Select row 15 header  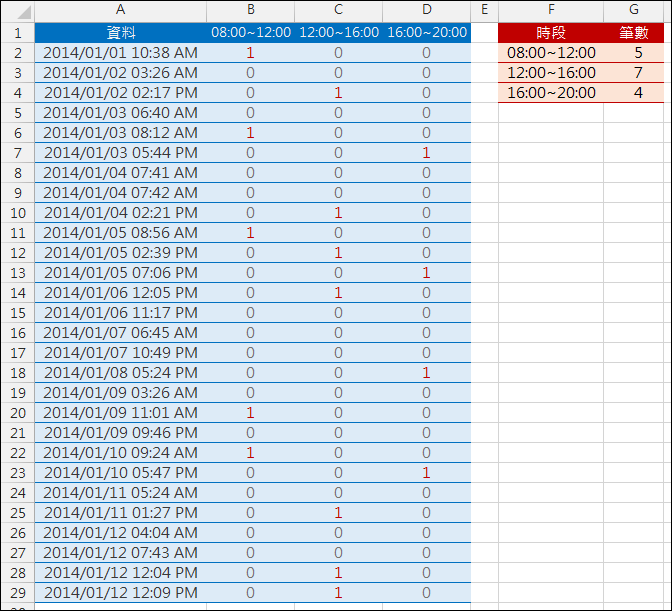18,313
